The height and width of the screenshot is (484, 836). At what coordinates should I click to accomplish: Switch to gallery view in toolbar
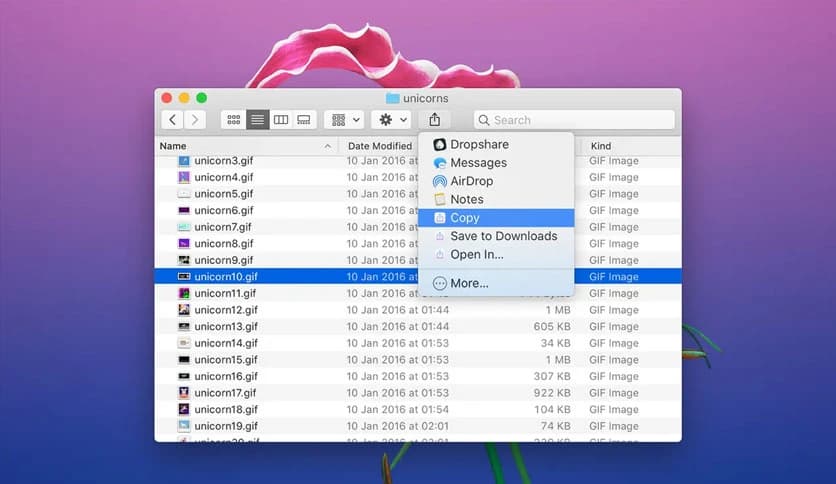(304, 120)
